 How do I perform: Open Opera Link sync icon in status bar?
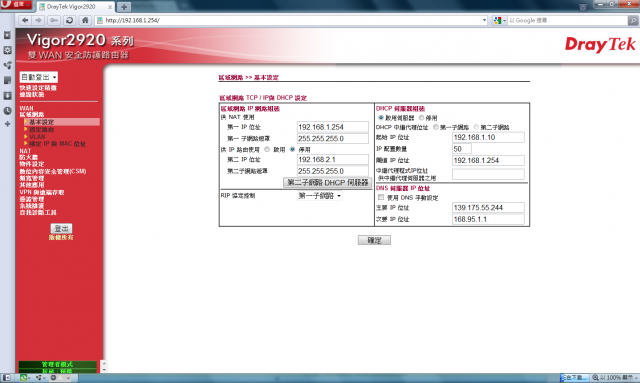click(x=24, y=378)
